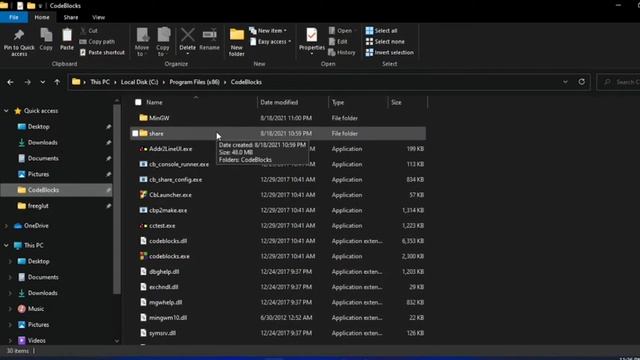This screenshot has width=640, height=360.
Task: Click Program Files (x86) breadcrumb
Action: point(194,82)
